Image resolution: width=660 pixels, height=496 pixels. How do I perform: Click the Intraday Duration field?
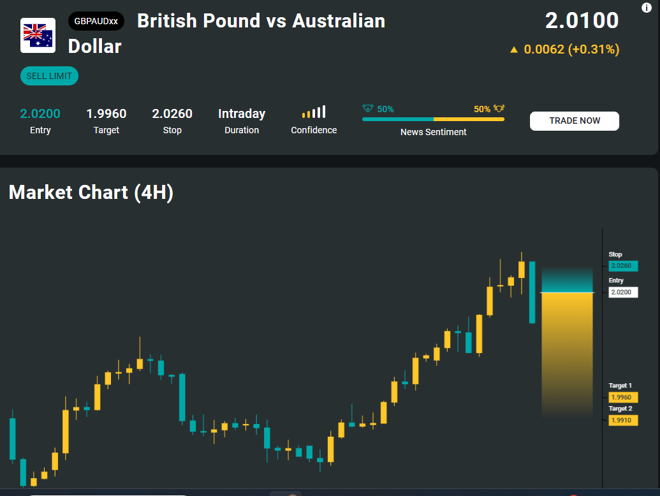coord(242,120)
